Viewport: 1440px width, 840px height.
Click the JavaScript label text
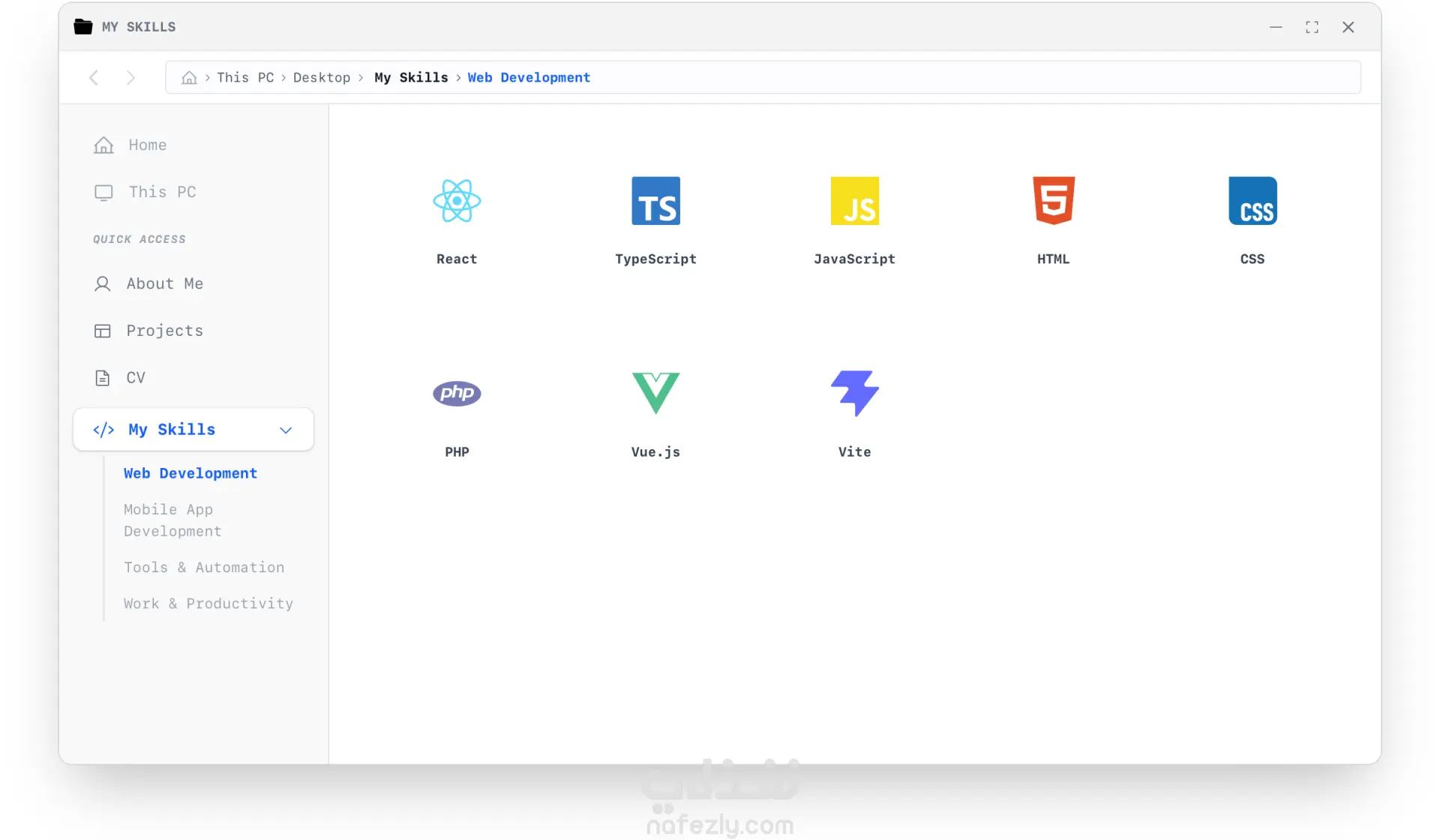coord(854,259)
